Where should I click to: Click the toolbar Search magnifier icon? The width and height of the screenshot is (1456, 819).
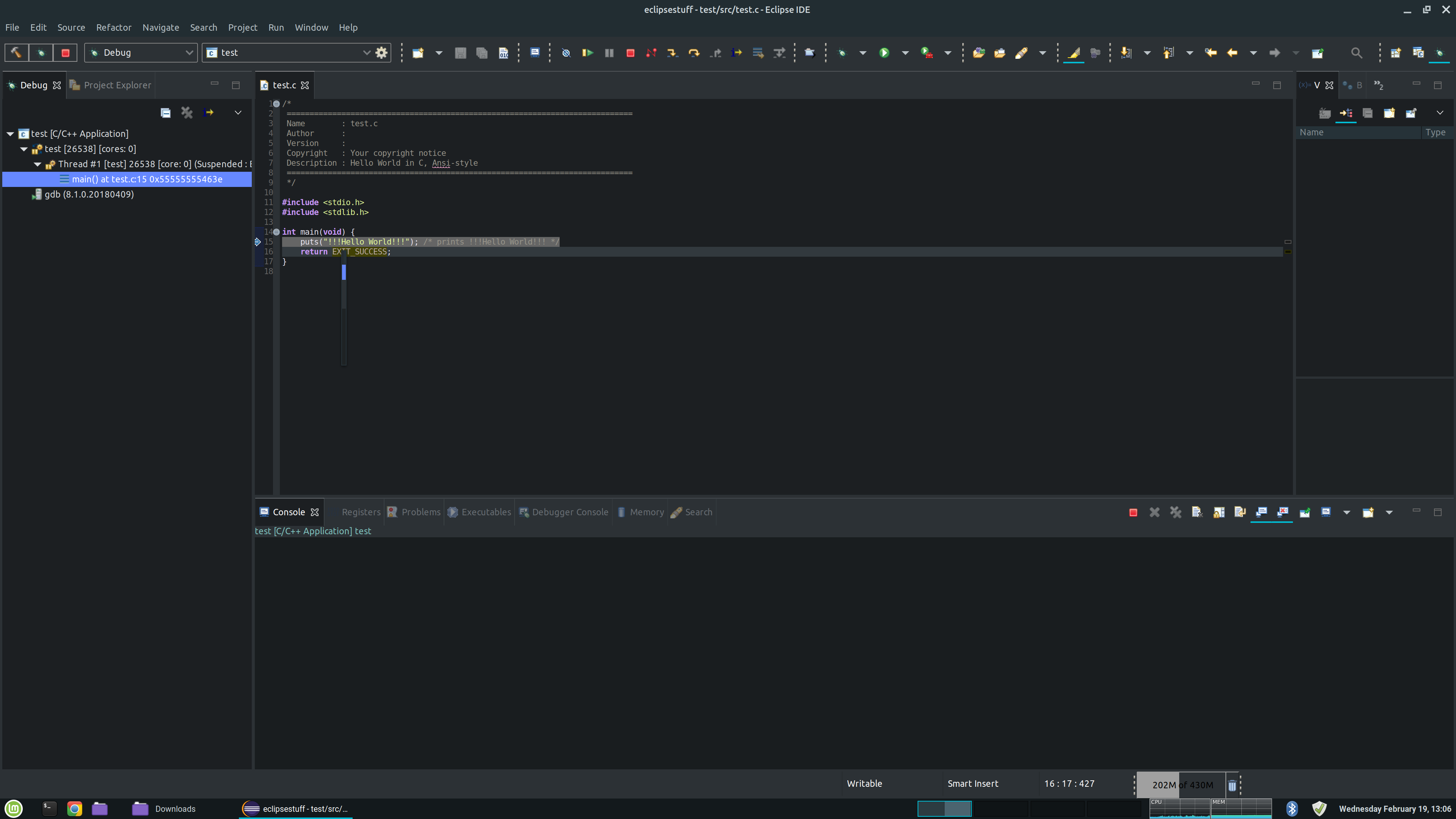pos(1357,53)
